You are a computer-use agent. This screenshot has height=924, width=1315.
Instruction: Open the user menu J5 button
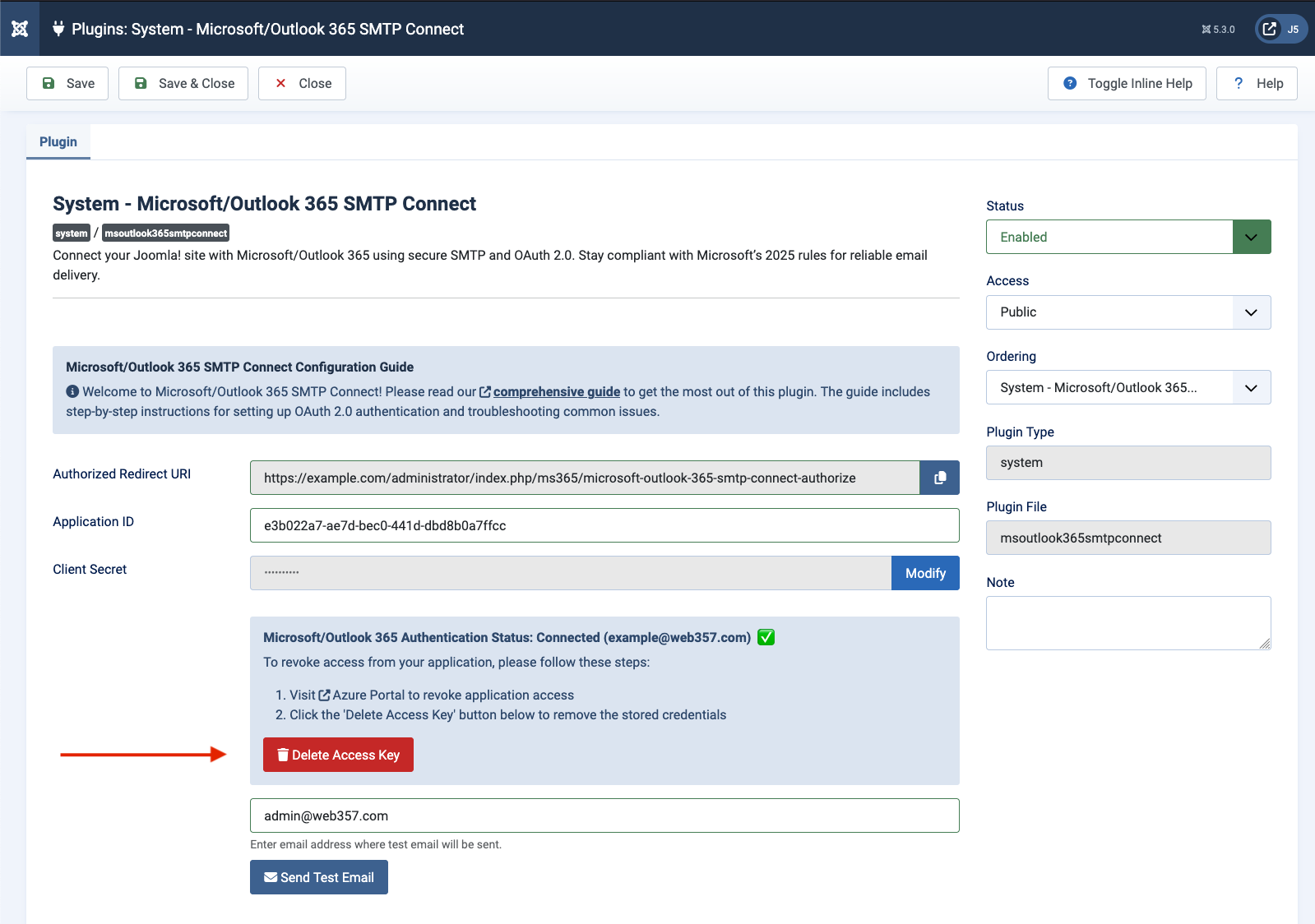tap(1281, 29)
